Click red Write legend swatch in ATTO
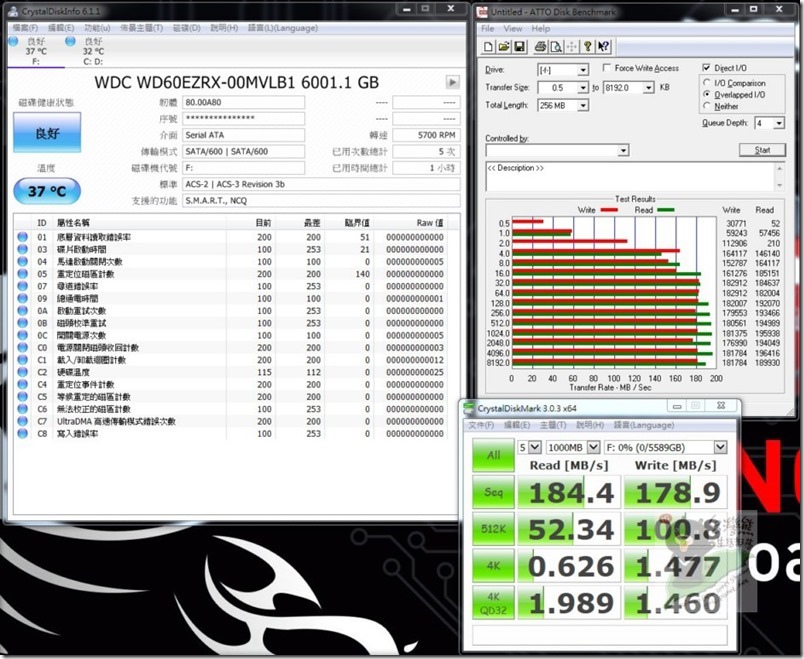 (x=609, y=210)
